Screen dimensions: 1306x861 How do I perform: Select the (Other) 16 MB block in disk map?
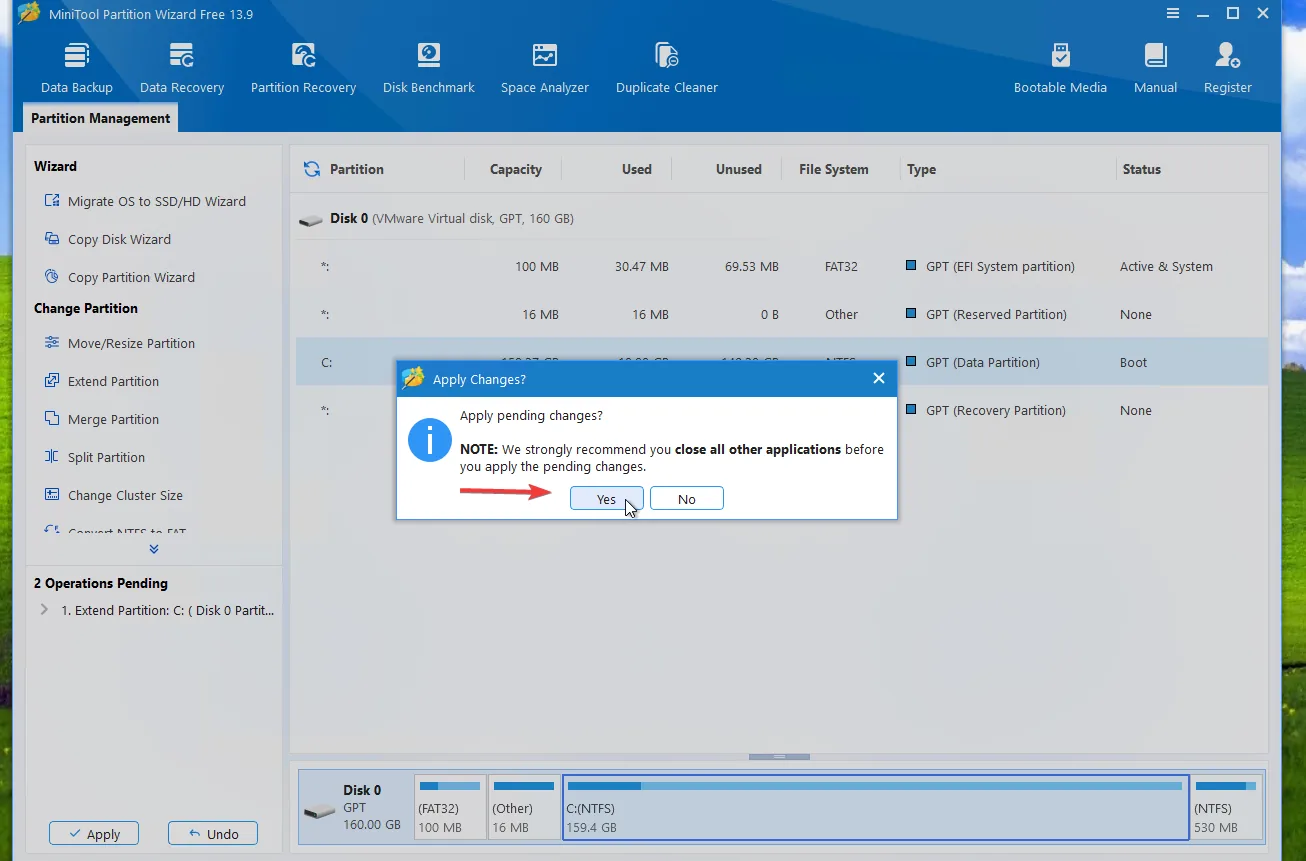tap(524, 808)
